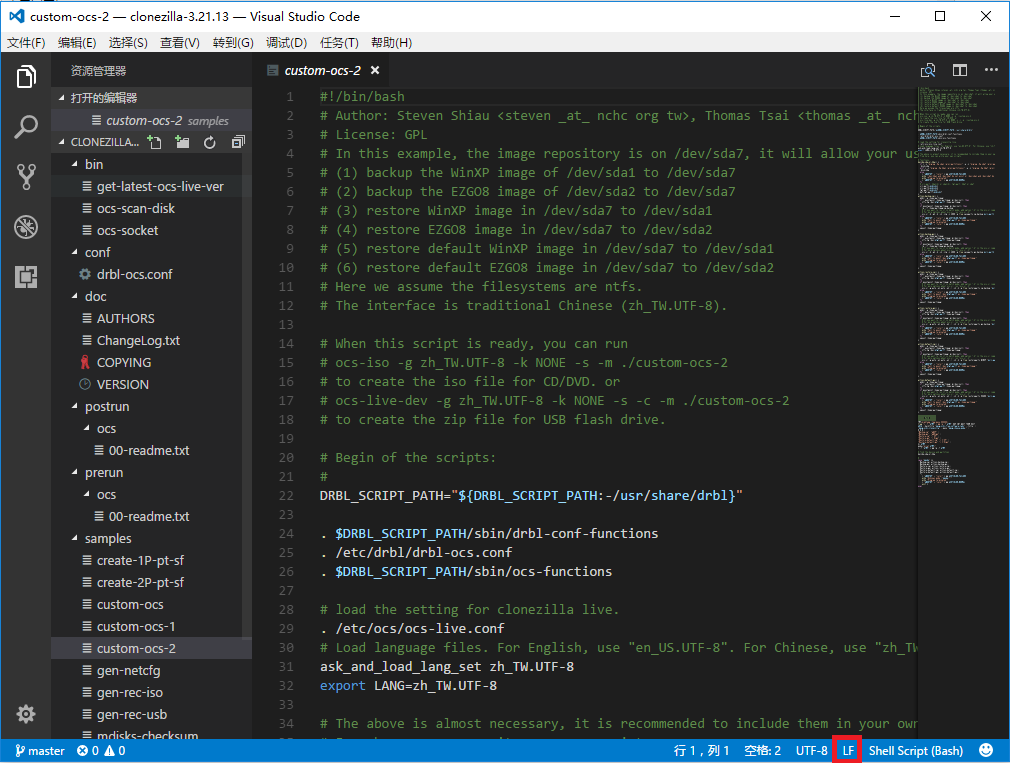1010x763 pixels.
Task: Open the 帮助(H) menu
Action: click(391, 42)
